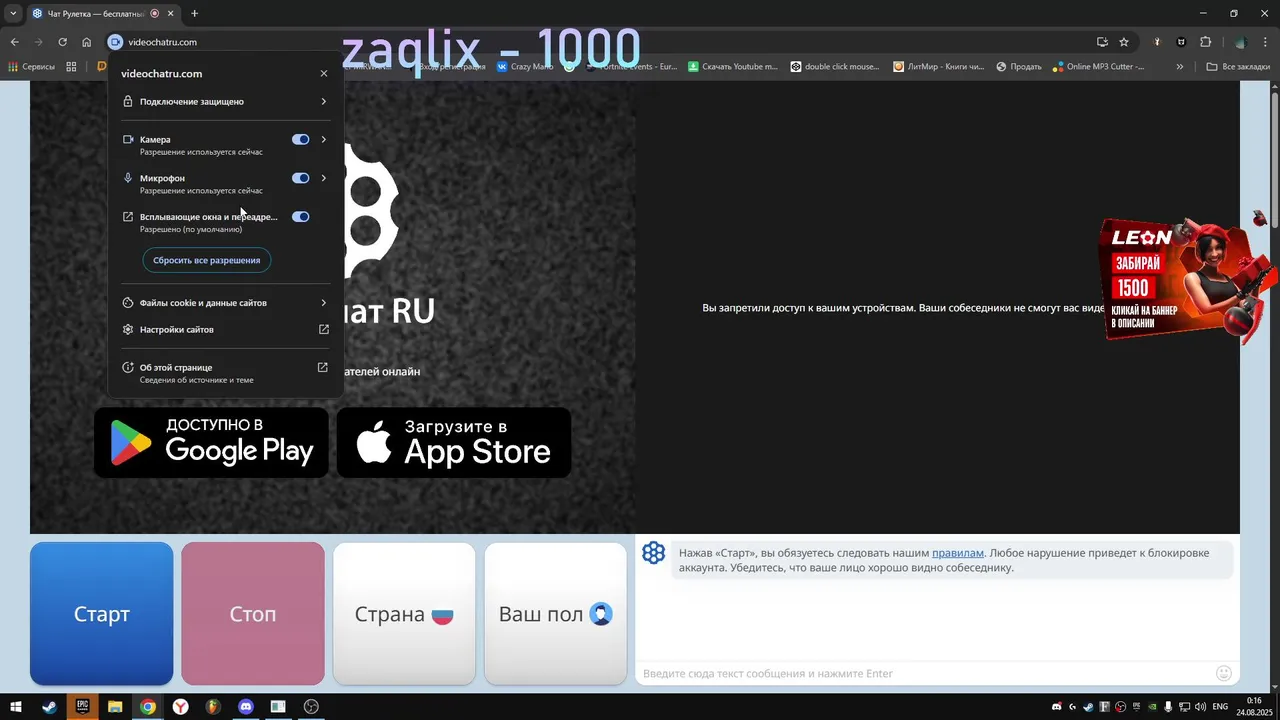
Task: Click Сбросить все разрешения button
Action: tap(207, 260)
